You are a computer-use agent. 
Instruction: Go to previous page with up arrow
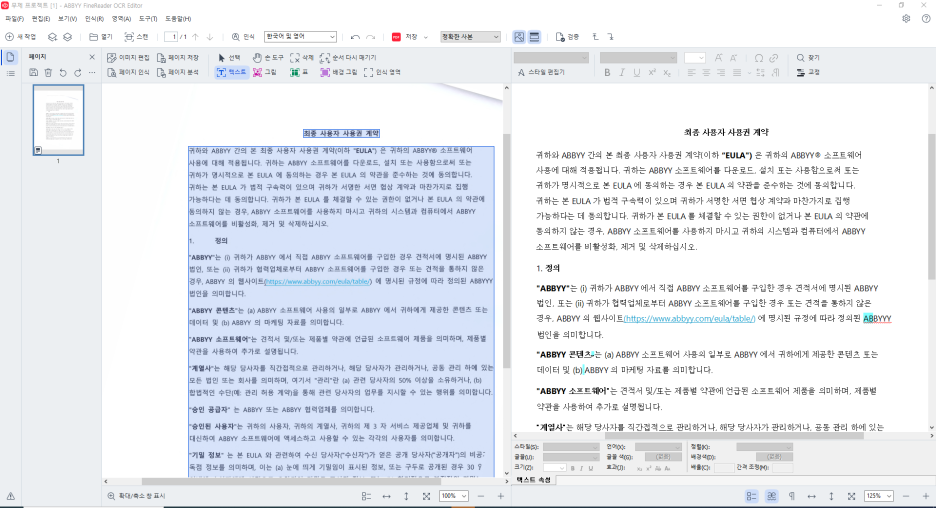pos(195,37)
